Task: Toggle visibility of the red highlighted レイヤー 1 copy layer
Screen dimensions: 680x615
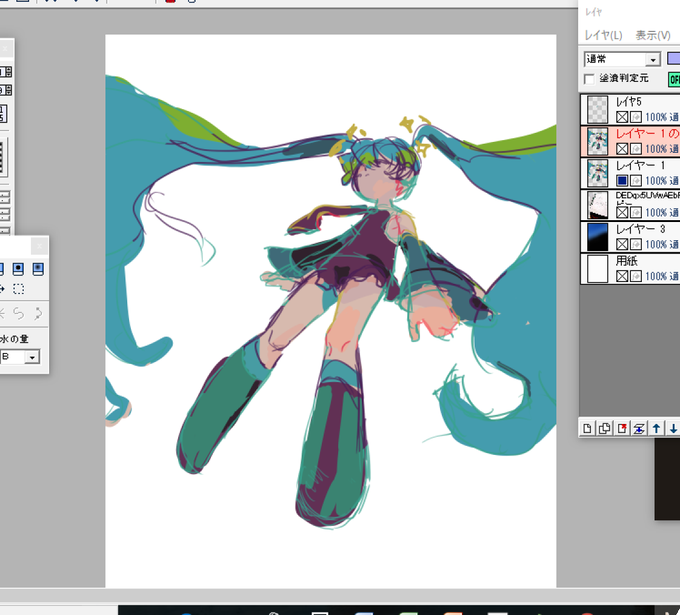Action: pos(622,149)
